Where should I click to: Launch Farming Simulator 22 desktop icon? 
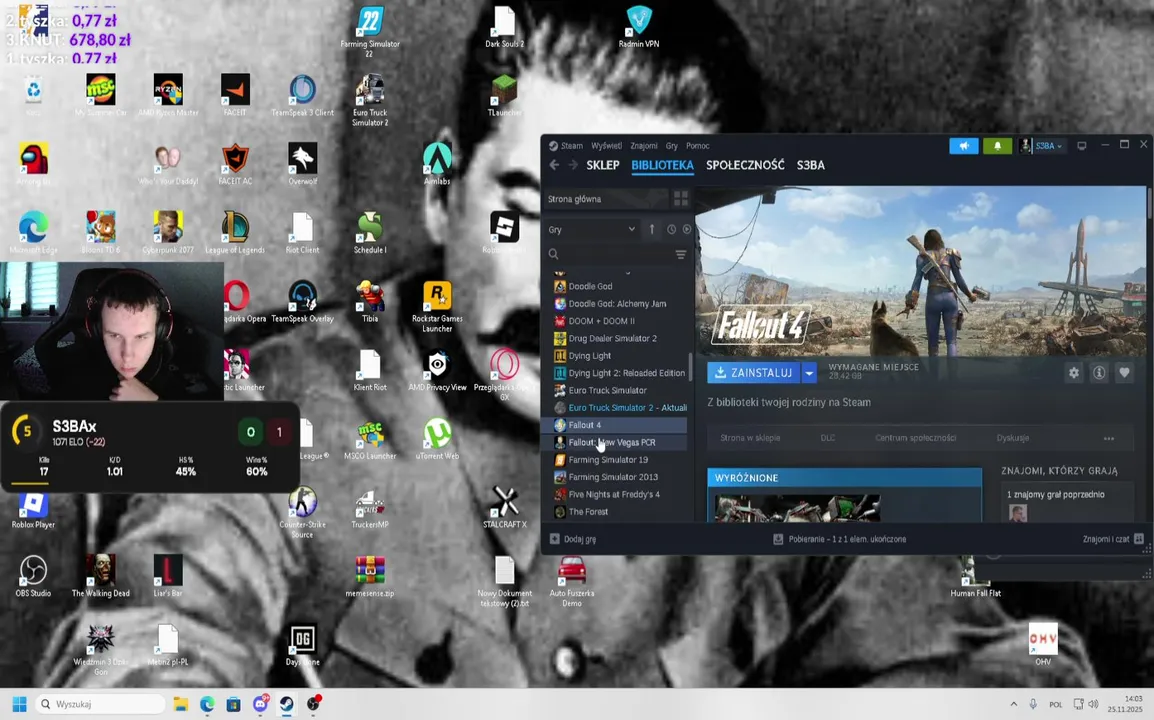tap(369, 31)
